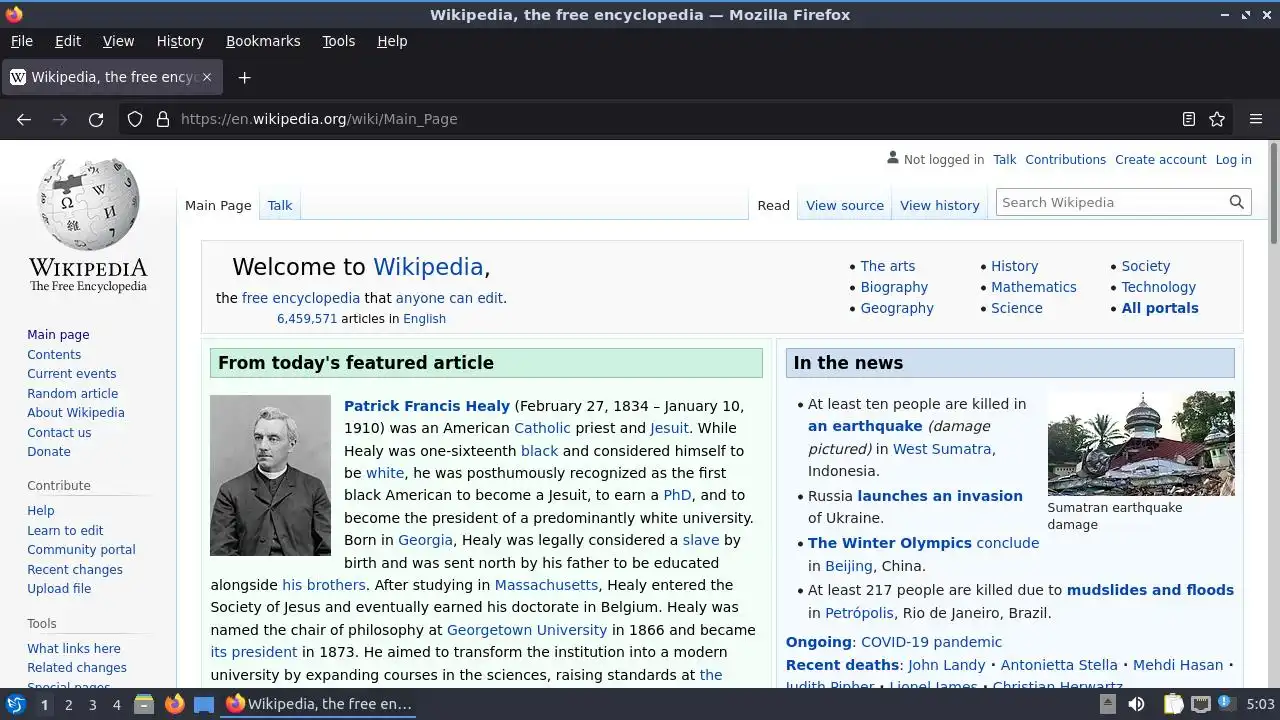Select the Wikipedia Firefox taskbar window button
The image size is (1280, 720).
319,704
